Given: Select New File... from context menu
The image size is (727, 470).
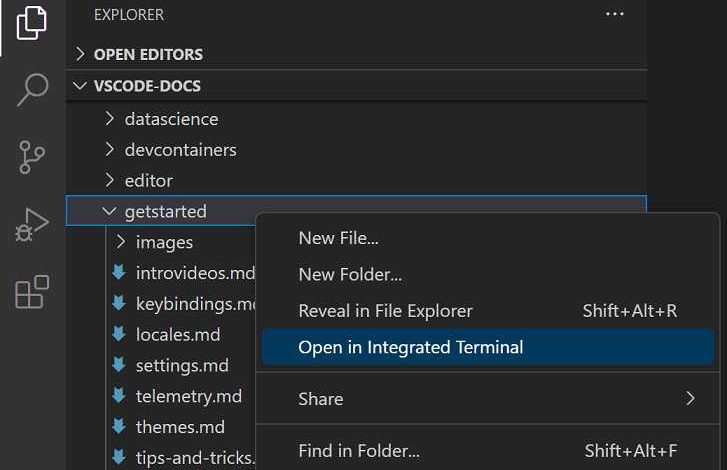Looking at the screenshot, I should [x=338, y=238].
